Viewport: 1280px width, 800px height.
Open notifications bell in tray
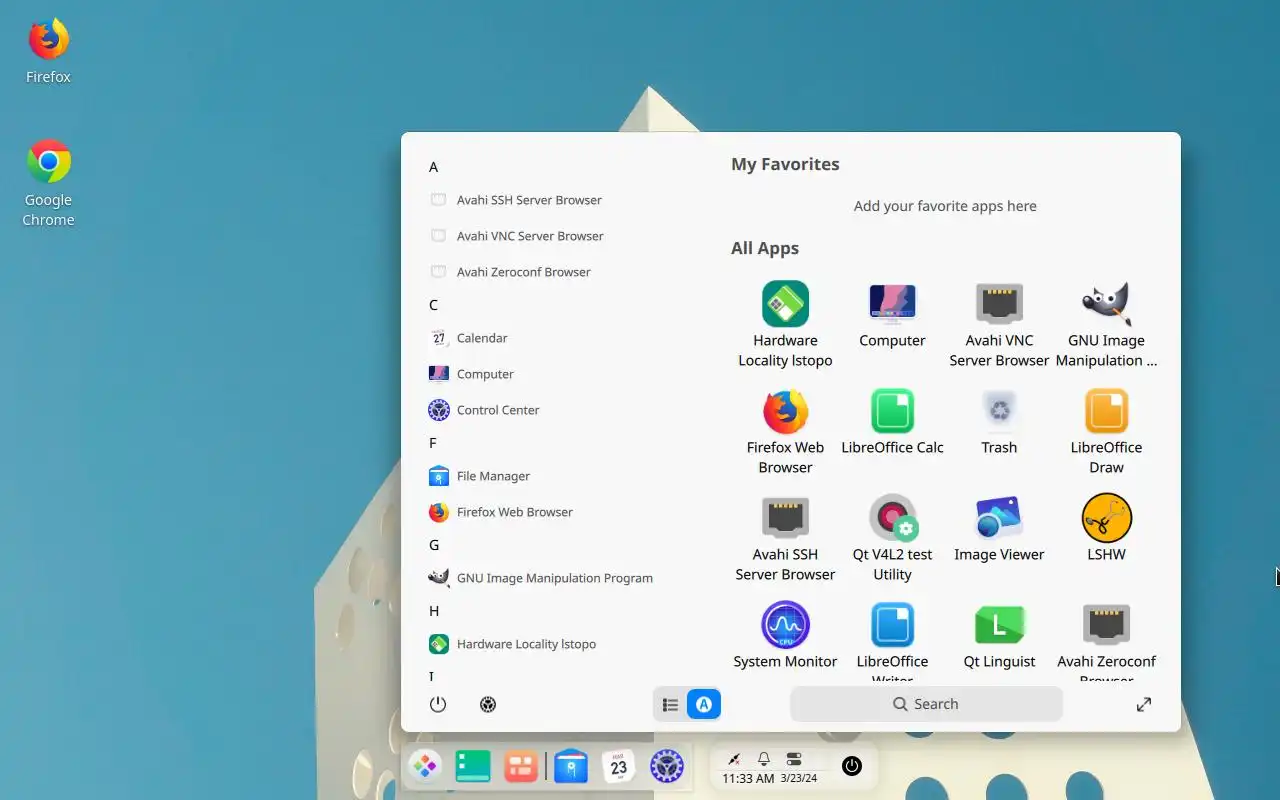pos(764,759)
